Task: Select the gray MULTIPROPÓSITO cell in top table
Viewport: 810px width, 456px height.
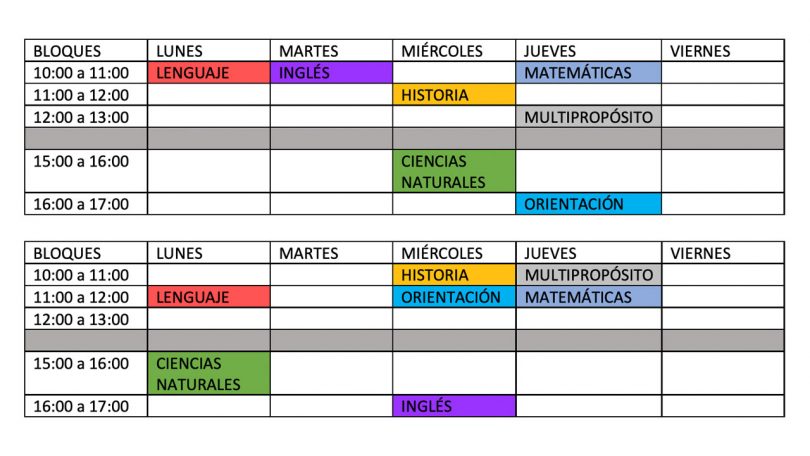Action: tap(588, 117)
